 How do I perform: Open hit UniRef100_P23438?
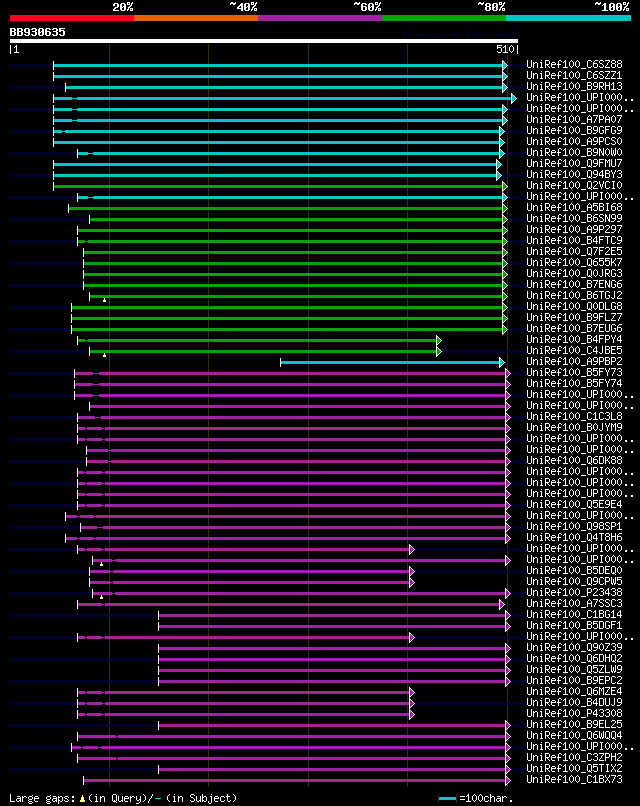pyautogui.click(x=574, y=592)
